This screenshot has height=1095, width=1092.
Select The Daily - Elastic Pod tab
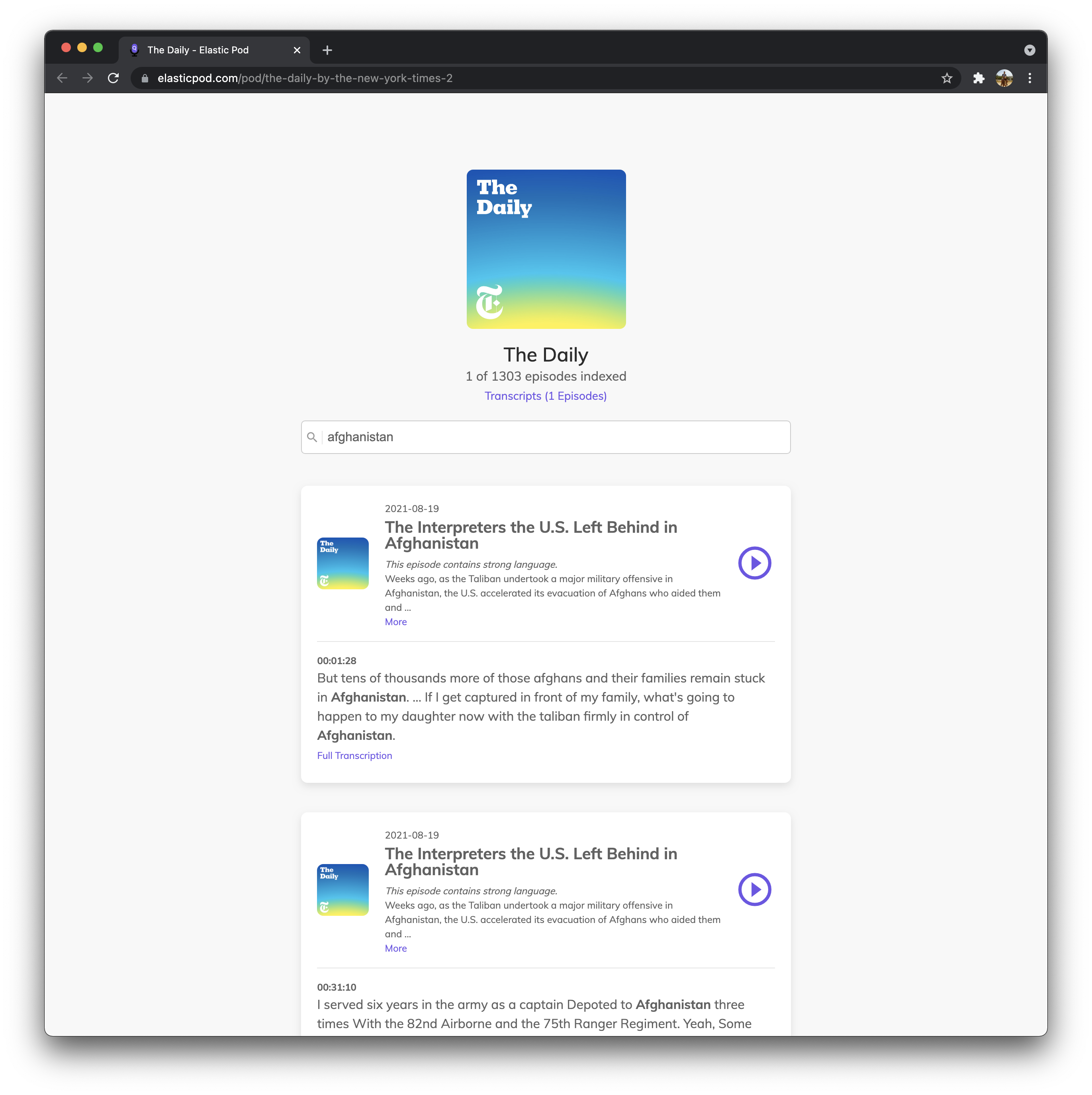click(x=214, y=50)
